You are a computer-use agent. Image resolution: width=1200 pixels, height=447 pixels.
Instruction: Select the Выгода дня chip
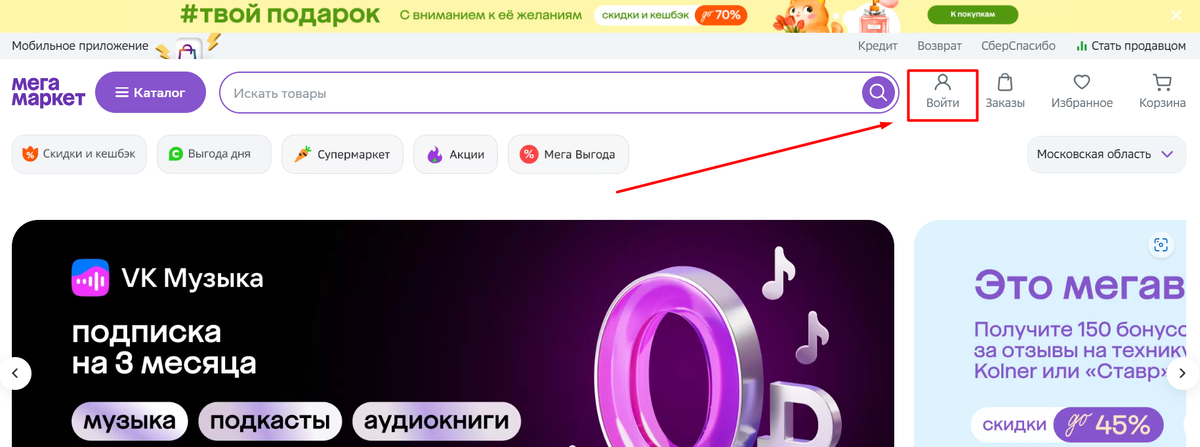coord(214,154)
